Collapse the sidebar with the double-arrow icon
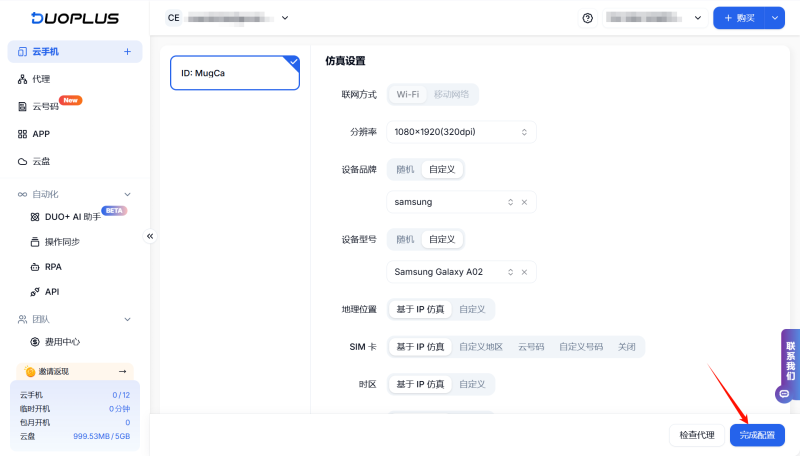Viewport: 800px width, 456px height. pyautogui.click(x=150, y=236)
